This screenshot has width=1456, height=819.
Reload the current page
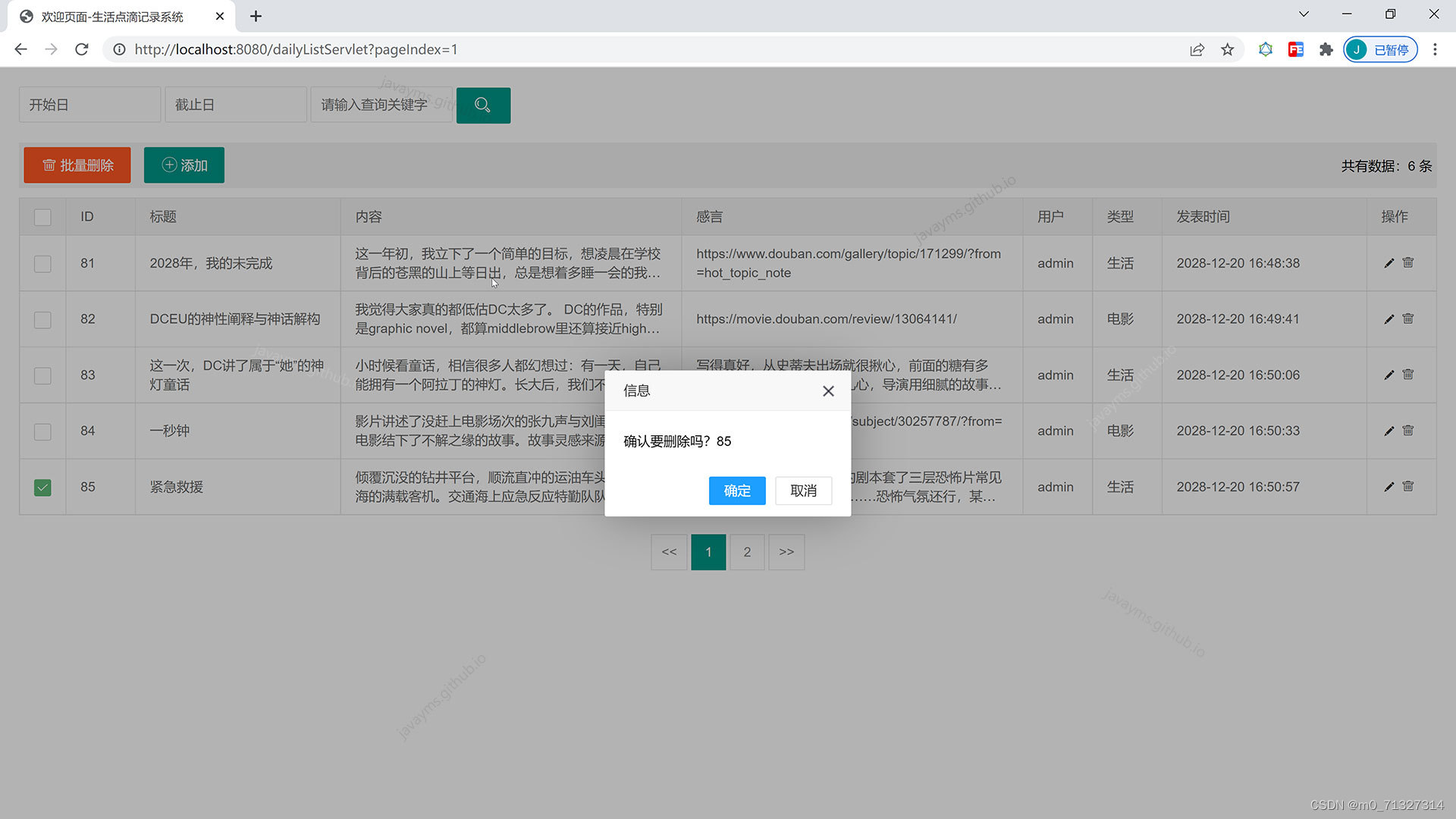tap(82, 49)
